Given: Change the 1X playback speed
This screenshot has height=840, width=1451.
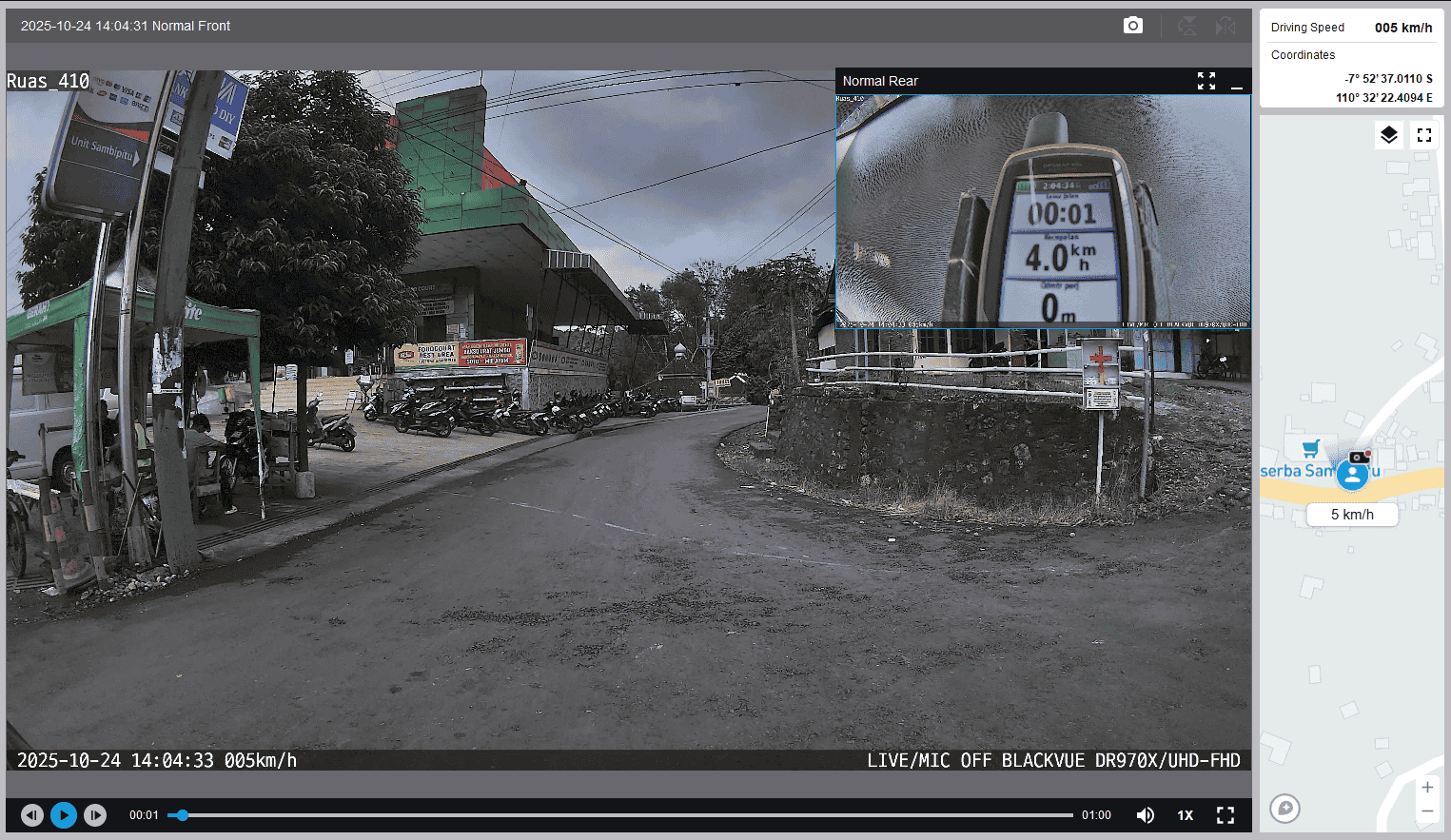Looking at the screenshot, I should [x=1186, y=815].
